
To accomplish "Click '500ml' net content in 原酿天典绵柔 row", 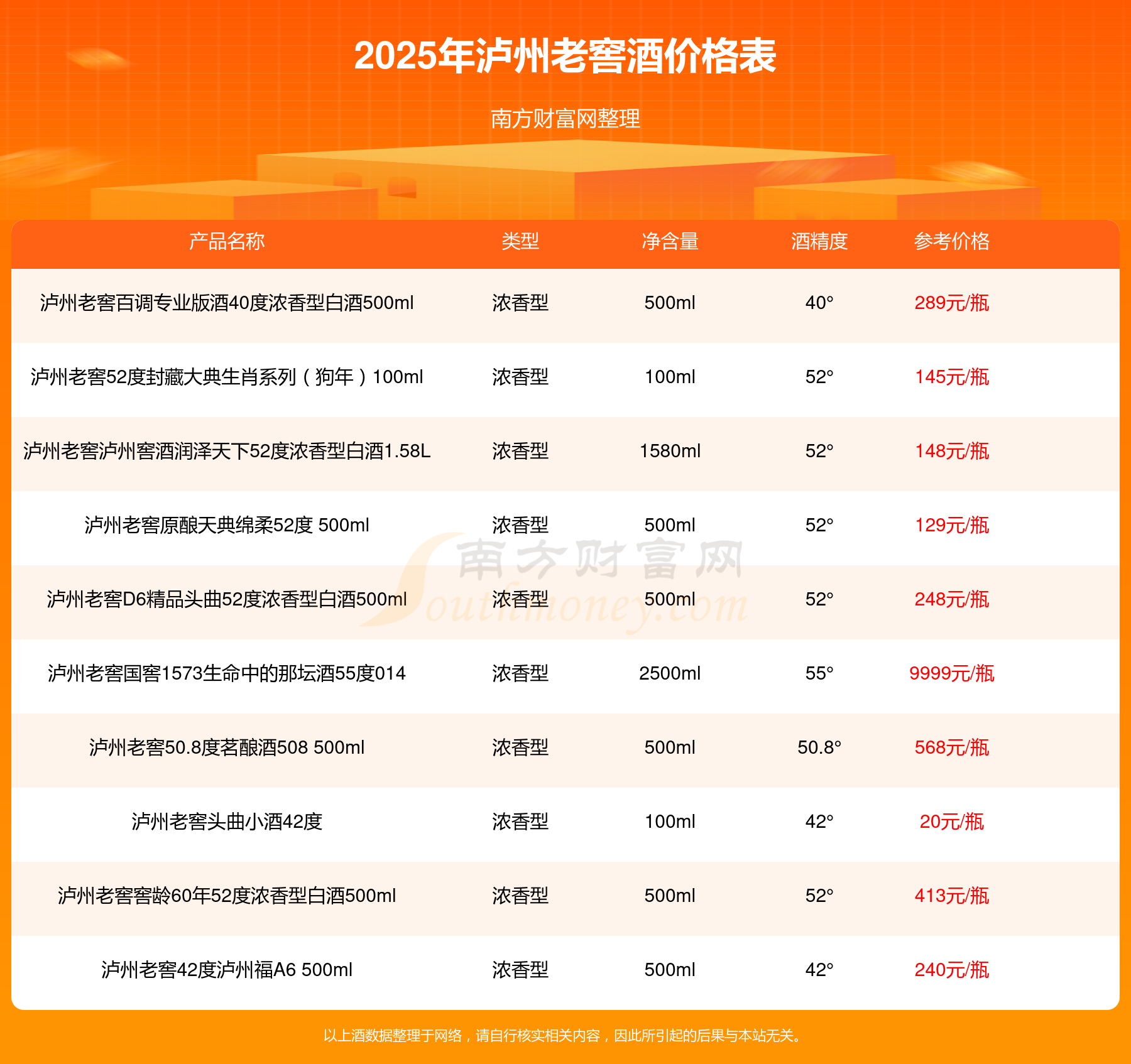I will (670, 525).
